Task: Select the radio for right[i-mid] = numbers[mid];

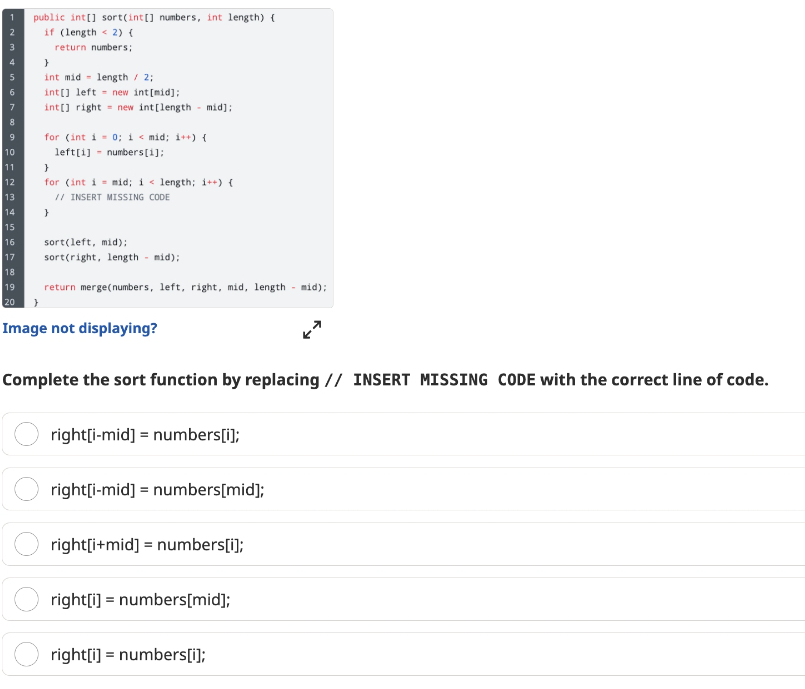Action: pyautogui.click(x=26, y=489)
